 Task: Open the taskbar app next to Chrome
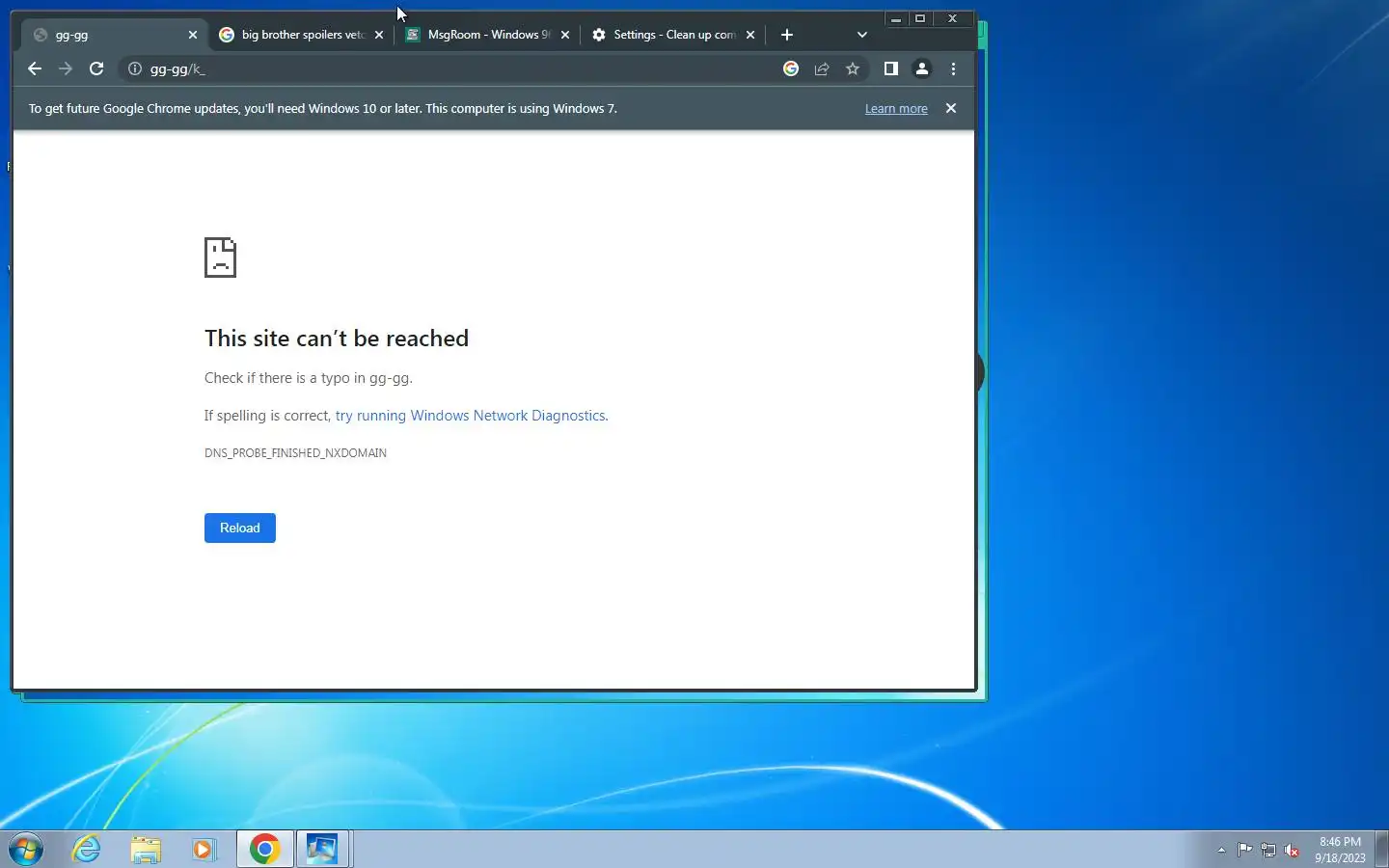(x=323, y=849)
